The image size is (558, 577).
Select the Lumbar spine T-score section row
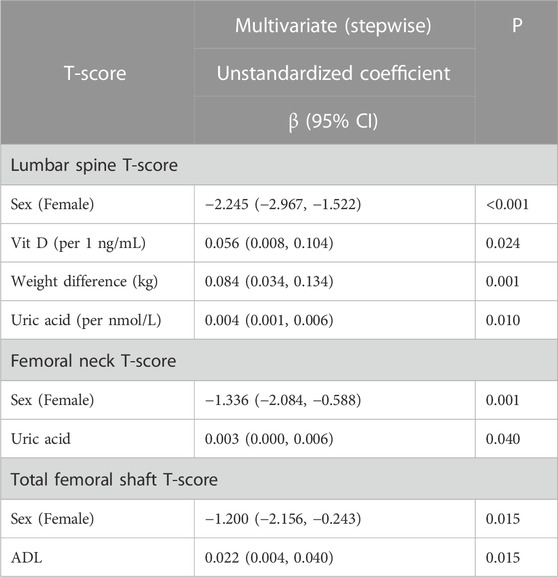click(x=279, y=165)
